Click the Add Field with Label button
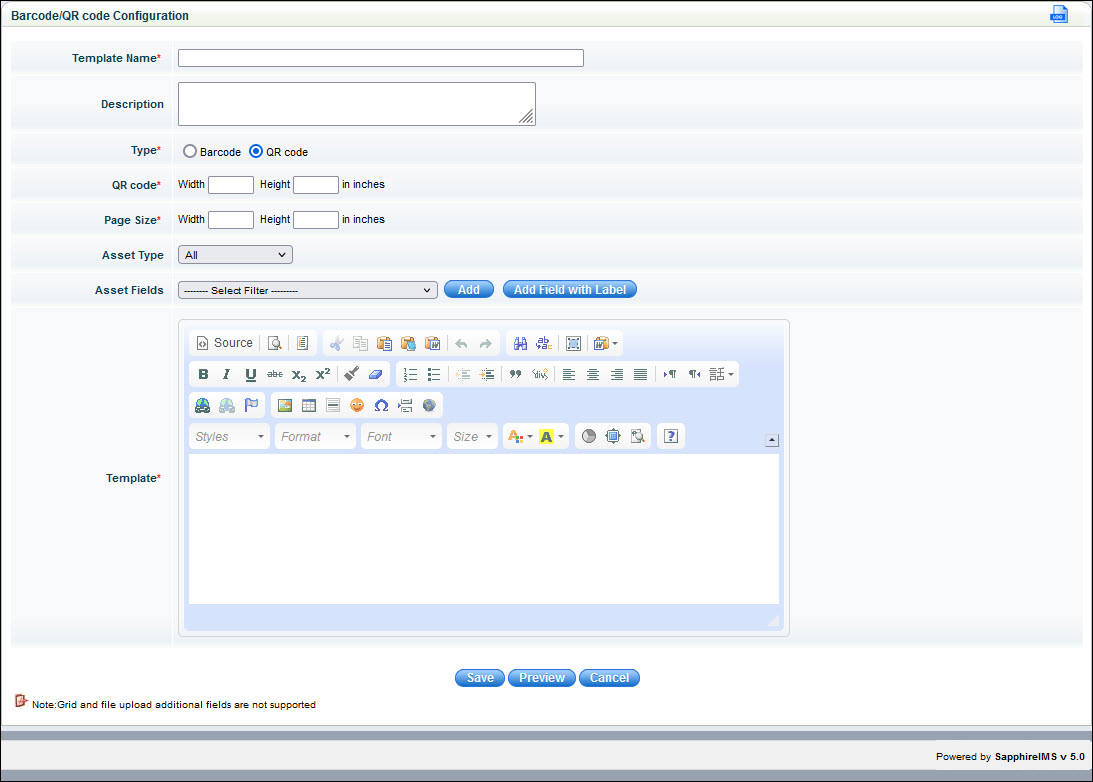This screenshot has height=782, width=1093. coord(569,289)
